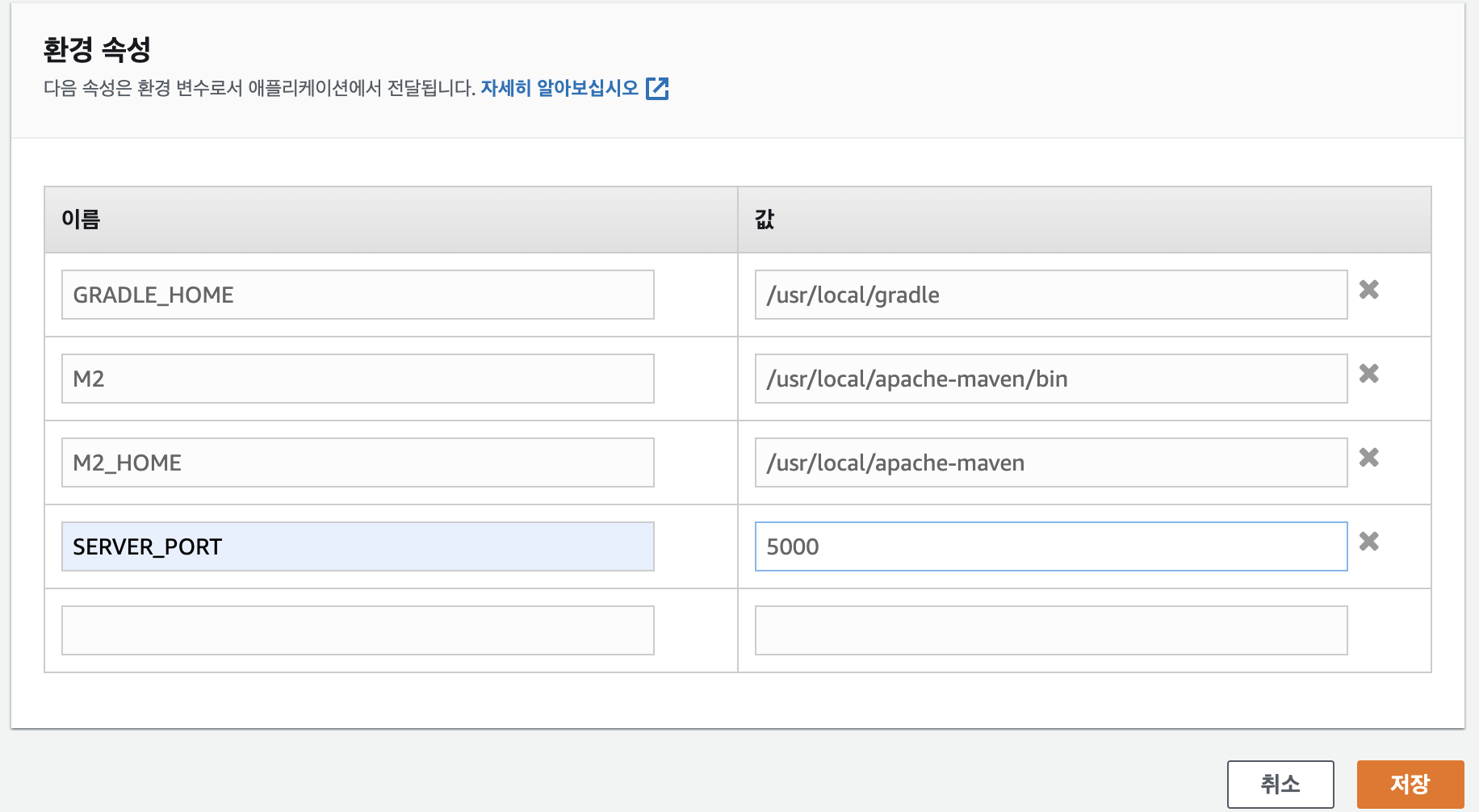Remove the M2_HOME property row

[1368, 458]
